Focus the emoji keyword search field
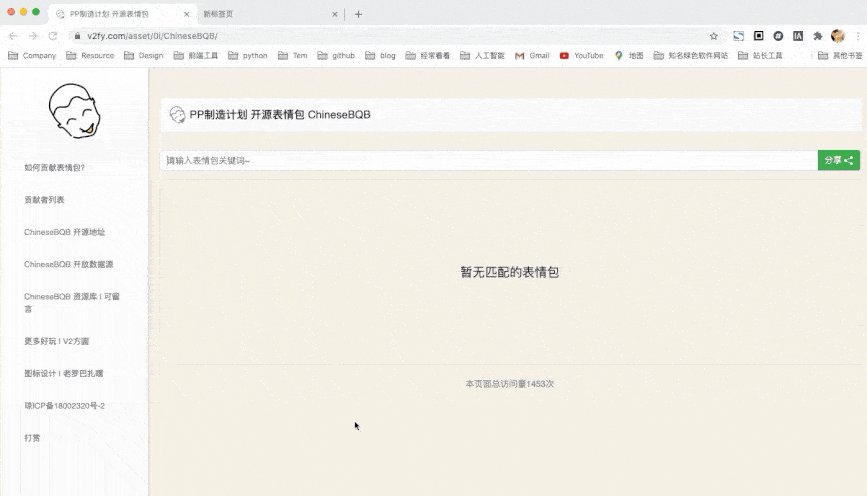The image size is (867, 496). (x=489, y=160)
